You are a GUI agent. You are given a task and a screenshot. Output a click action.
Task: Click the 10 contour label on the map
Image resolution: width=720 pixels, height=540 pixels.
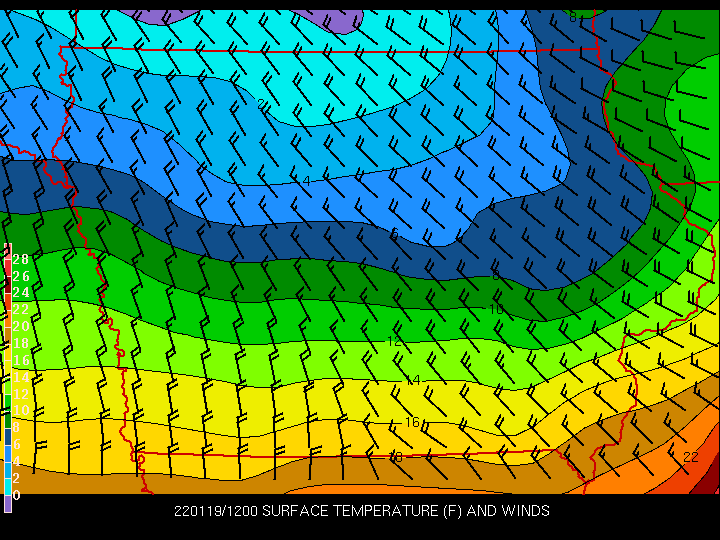point(496,309)
